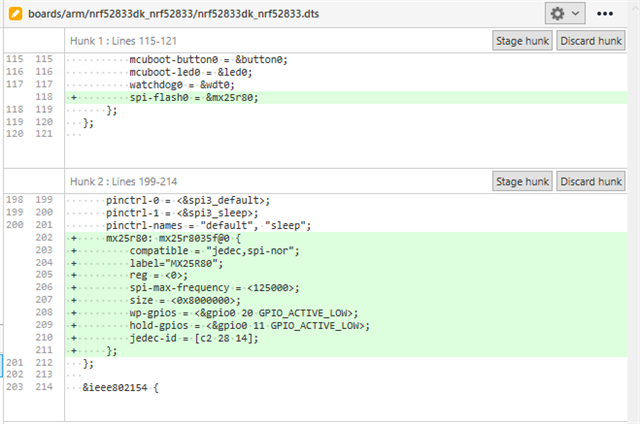Stage hunk 2 lines 199-214
The height and width of the screenshot is (424, 640).
(x=522, y=181)
